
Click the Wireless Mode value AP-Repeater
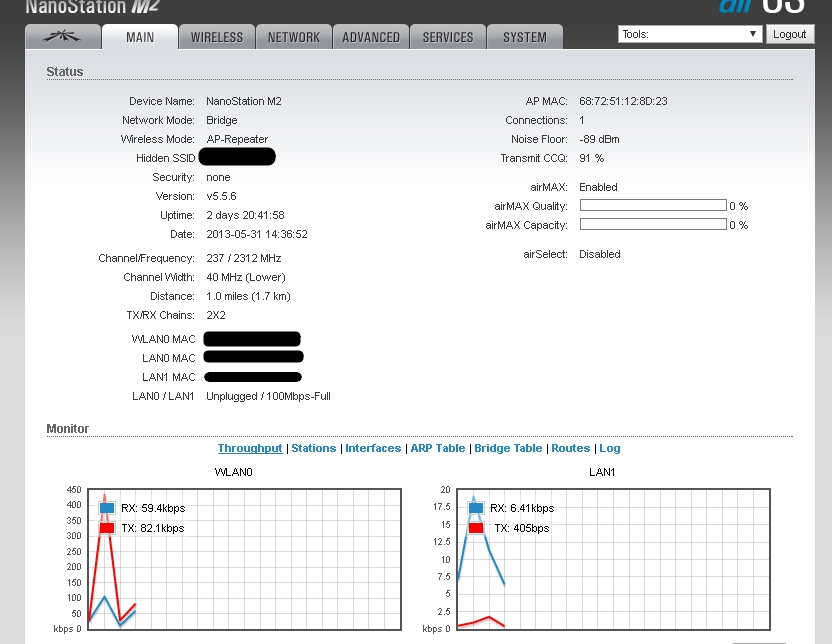pyautogui.click(x=237, y=139)
